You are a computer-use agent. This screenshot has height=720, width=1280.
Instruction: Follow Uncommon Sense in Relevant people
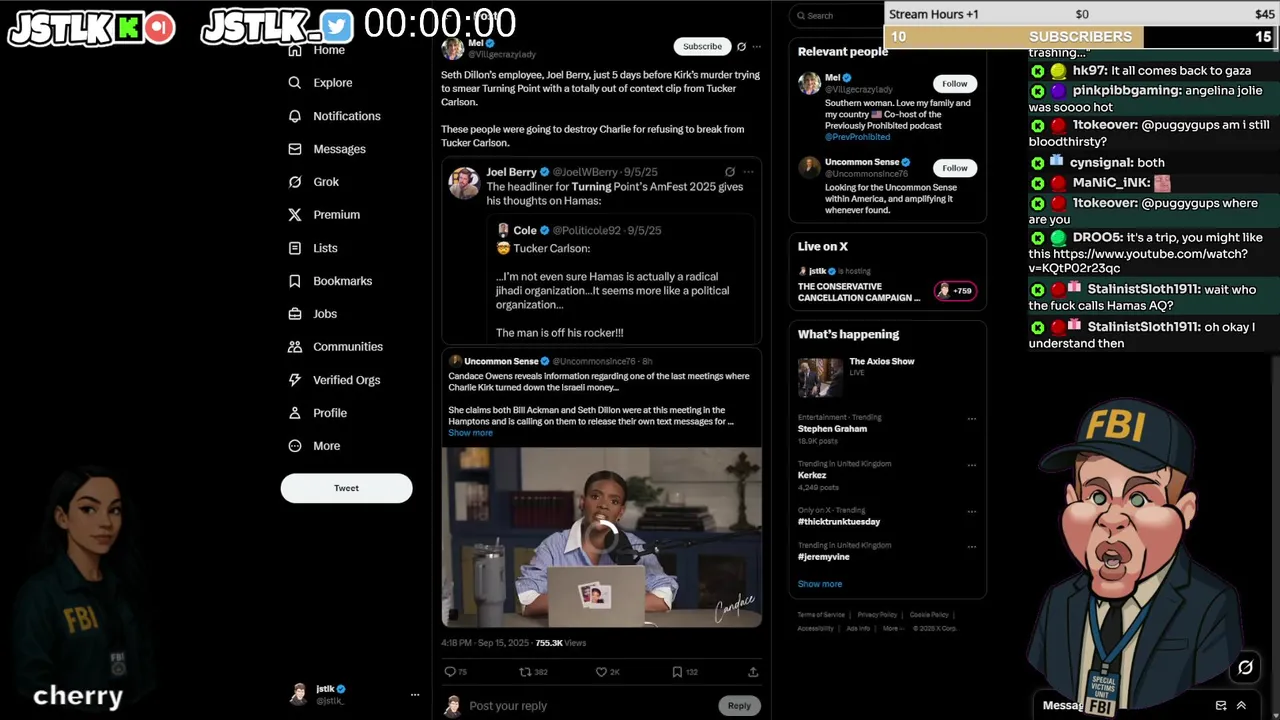955,168
